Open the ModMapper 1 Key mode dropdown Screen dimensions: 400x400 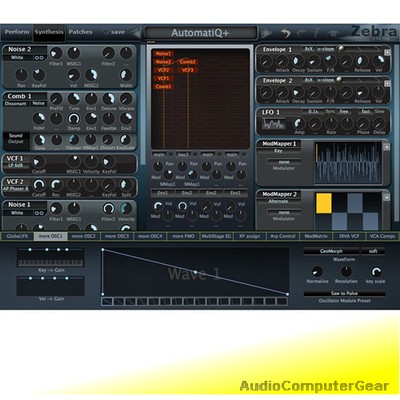pyautogui.click(x=278, y=151)
